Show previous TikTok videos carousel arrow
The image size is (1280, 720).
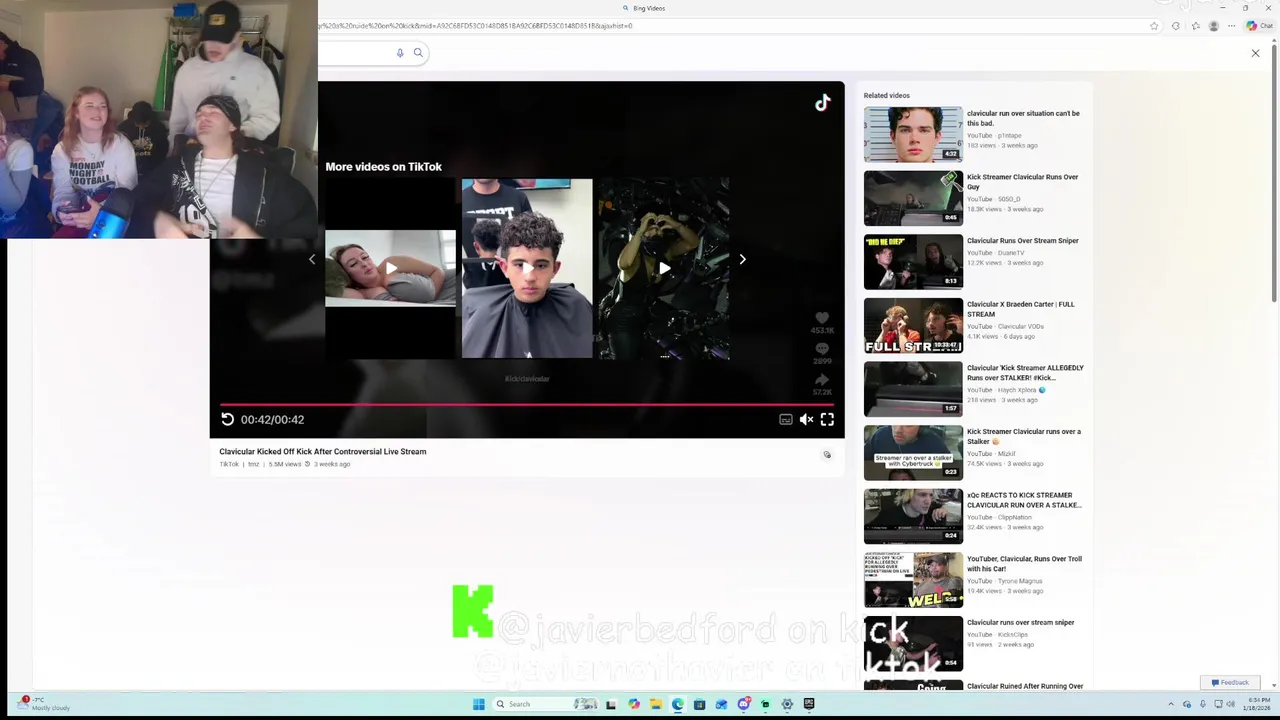[312, 259]
